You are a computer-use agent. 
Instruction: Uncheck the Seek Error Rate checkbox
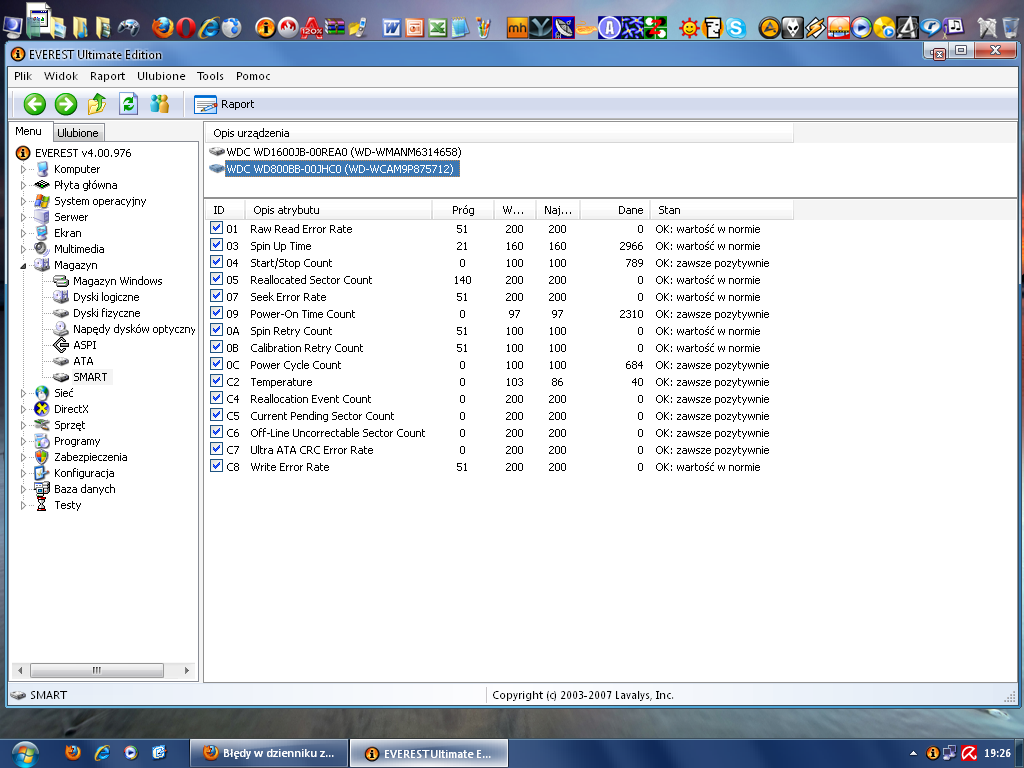(x=216, y=296)
